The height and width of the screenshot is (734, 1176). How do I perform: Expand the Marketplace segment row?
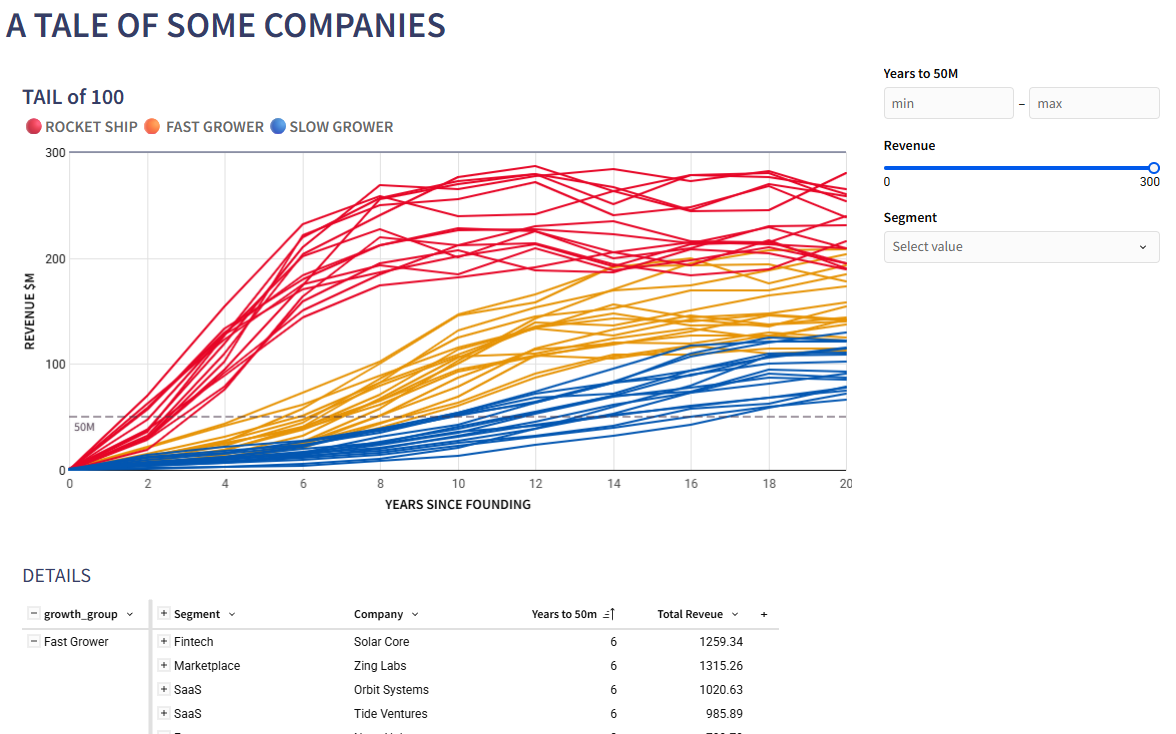(x=164, y=666)
